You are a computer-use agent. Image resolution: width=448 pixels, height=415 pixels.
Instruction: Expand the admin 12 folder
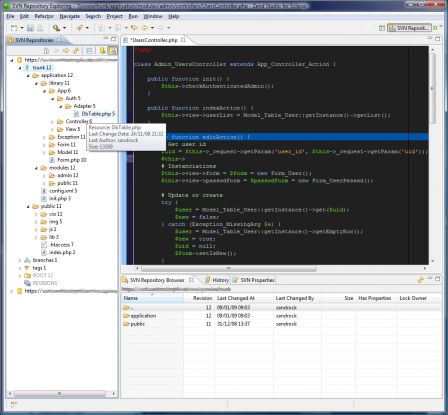pyautogui.click(x=44, y=175)
